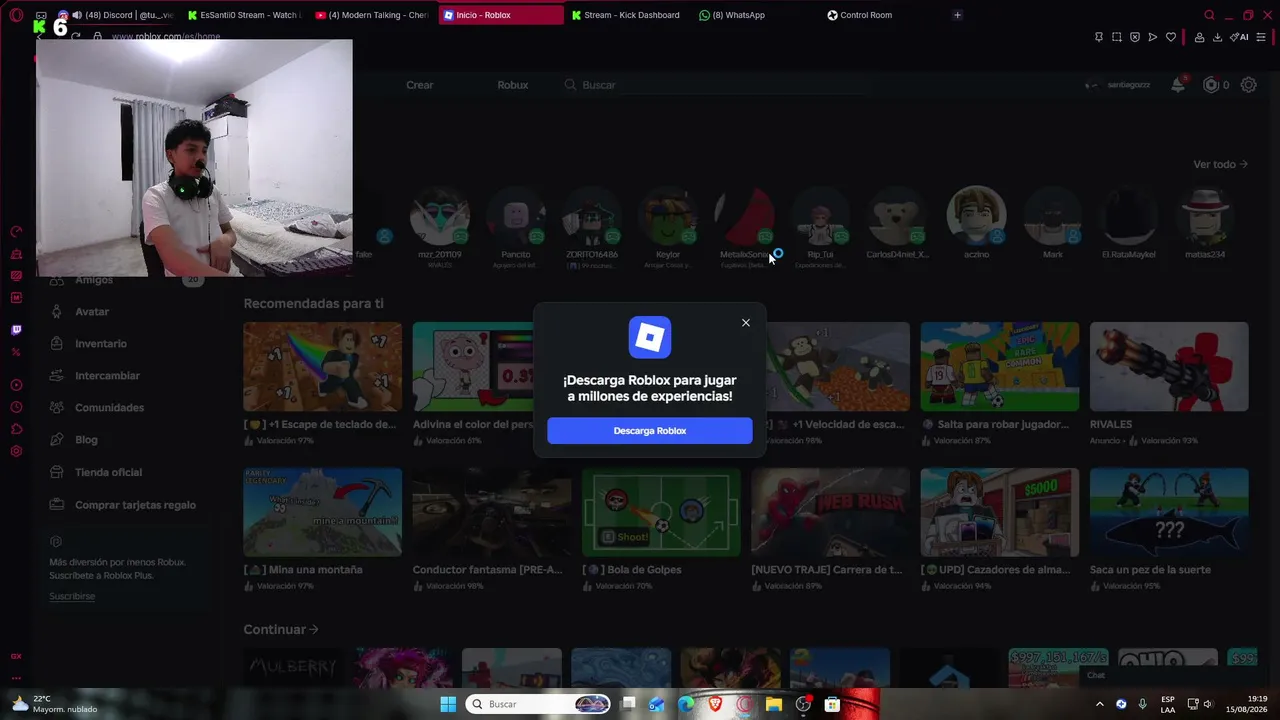Open the Opera sidebar history clock icon
Image resolution: width=1280 pixels, height=720 pixels.
coord(16,407)
